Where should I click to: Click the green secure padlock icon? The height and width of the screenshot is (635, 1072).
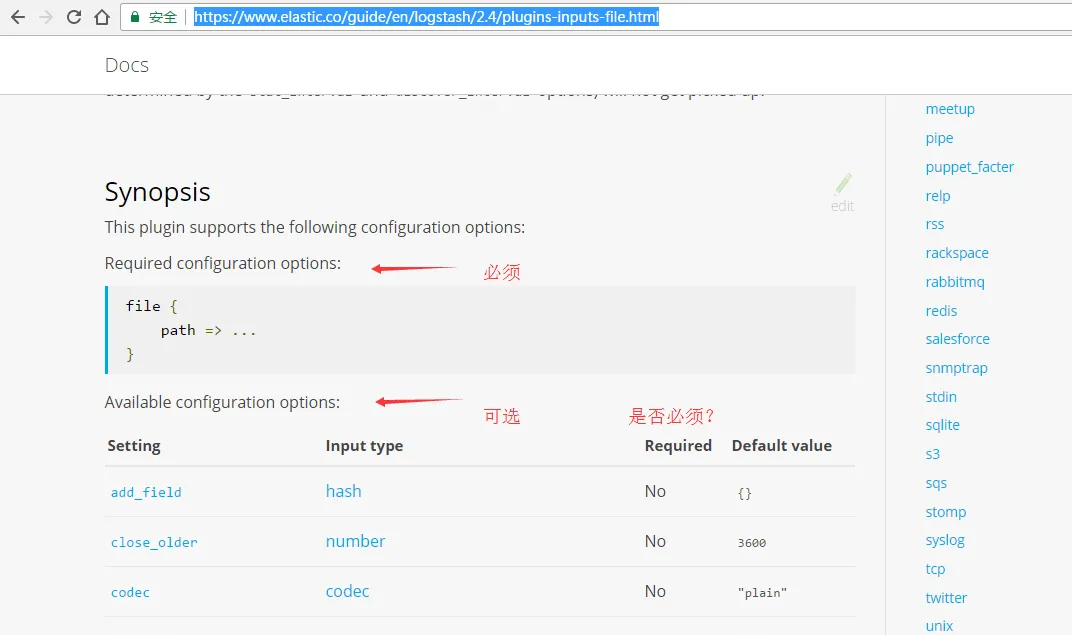135,17
